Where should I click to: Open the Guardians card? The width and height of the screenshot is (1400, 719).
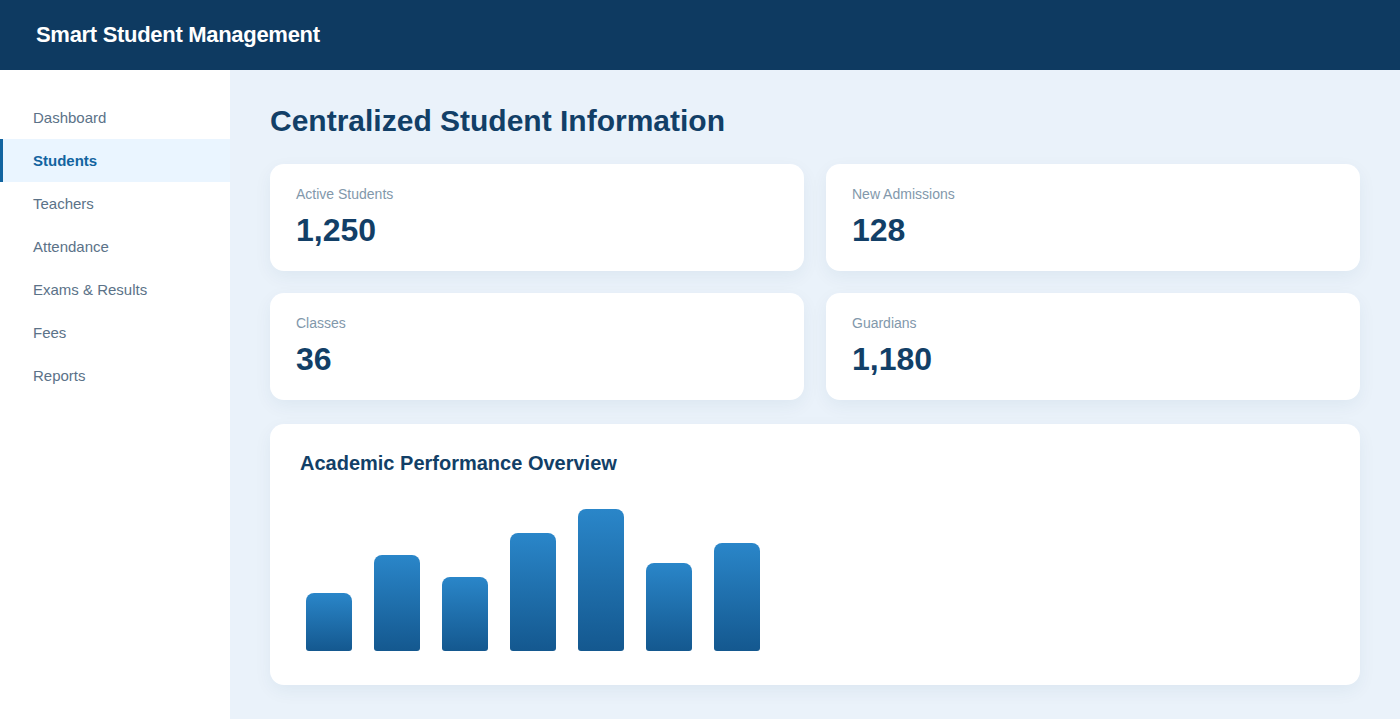[1093, 346]
